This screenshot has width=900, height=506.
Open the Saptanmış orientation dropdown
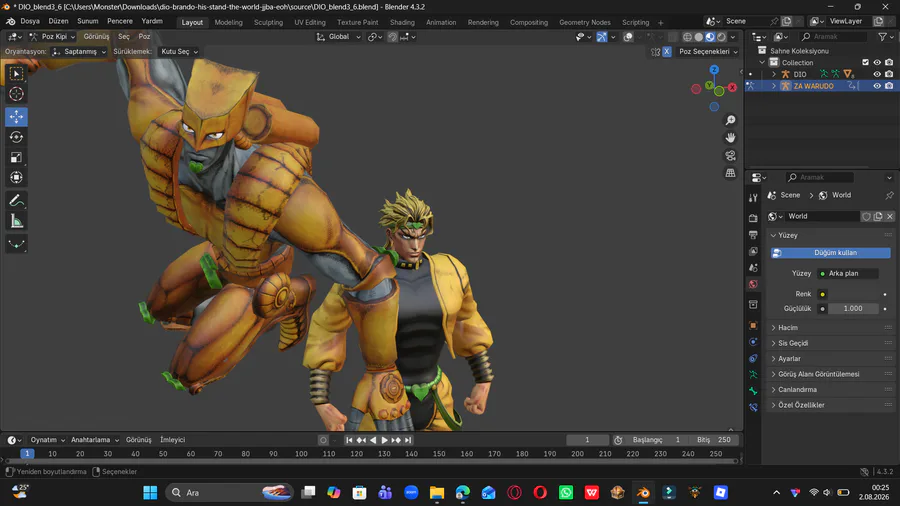click(79, 52)
